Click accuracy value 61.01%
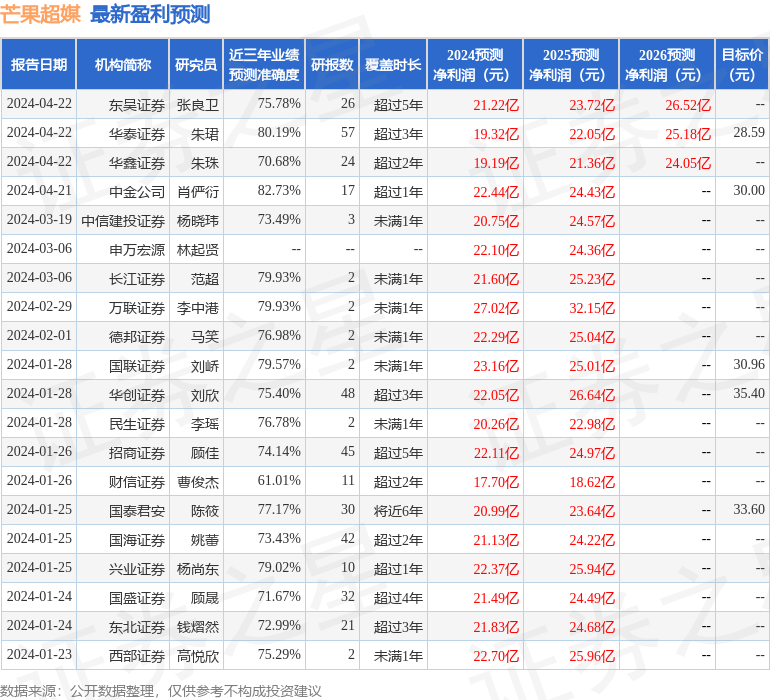This screenshot has width=770, height=700. [x=279, y=480]
